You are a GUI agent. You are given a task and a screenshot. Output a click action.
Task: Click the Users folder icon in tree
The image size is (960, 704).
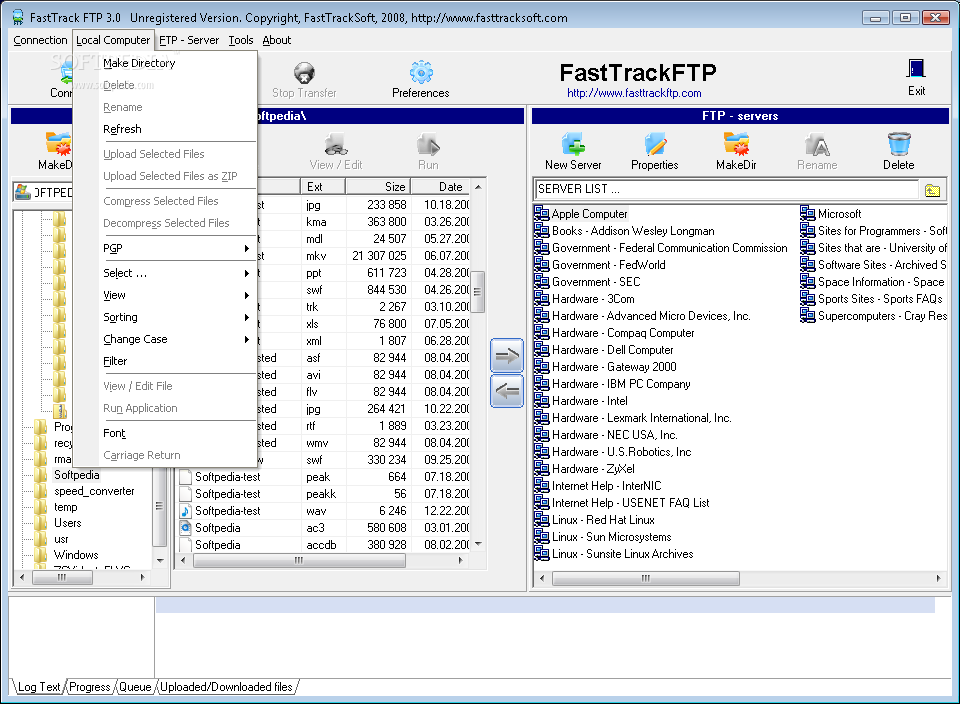point(41,523)
